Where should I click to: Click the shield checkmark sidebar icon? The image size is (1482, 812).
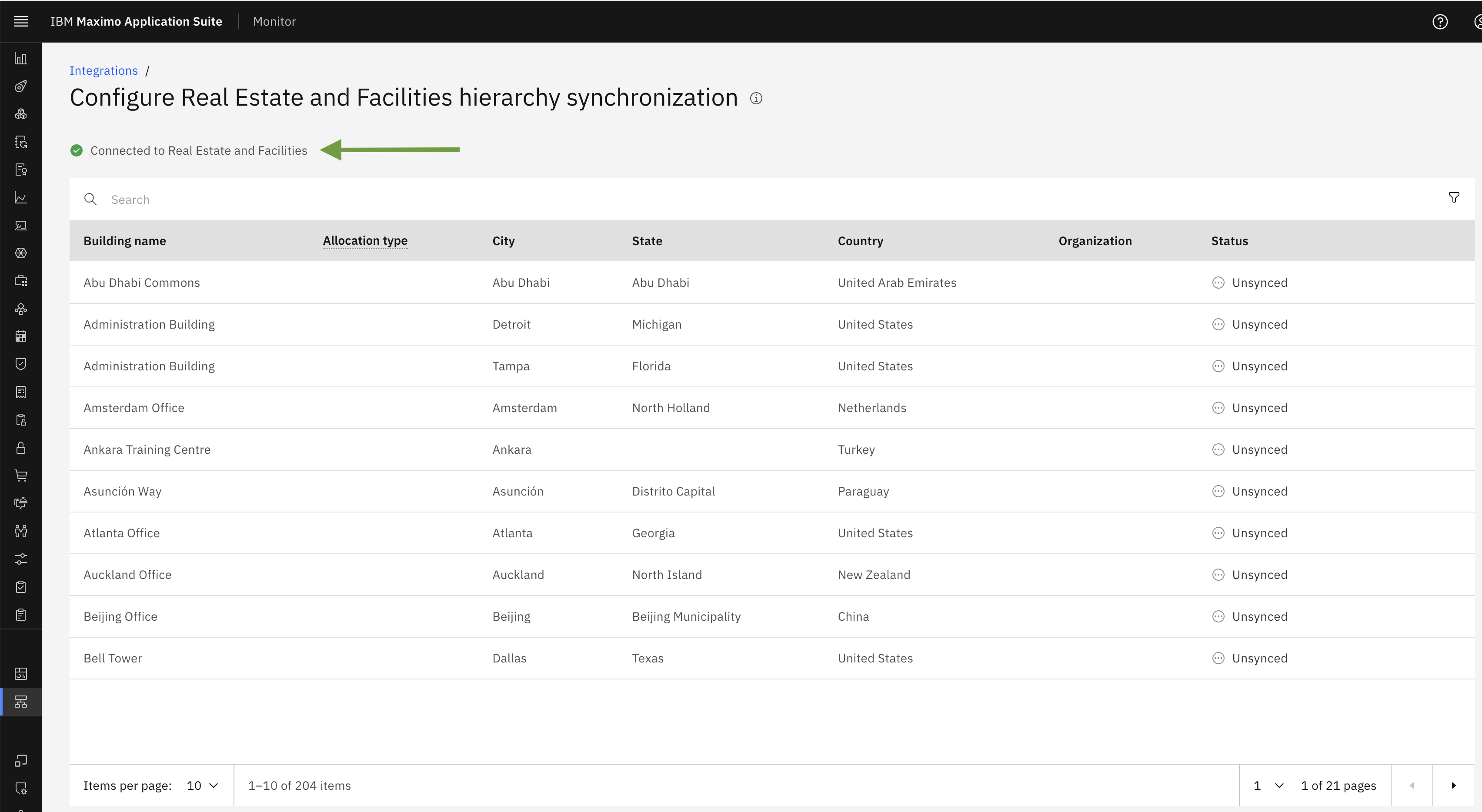pyautogui.click(x=21, y=364)
